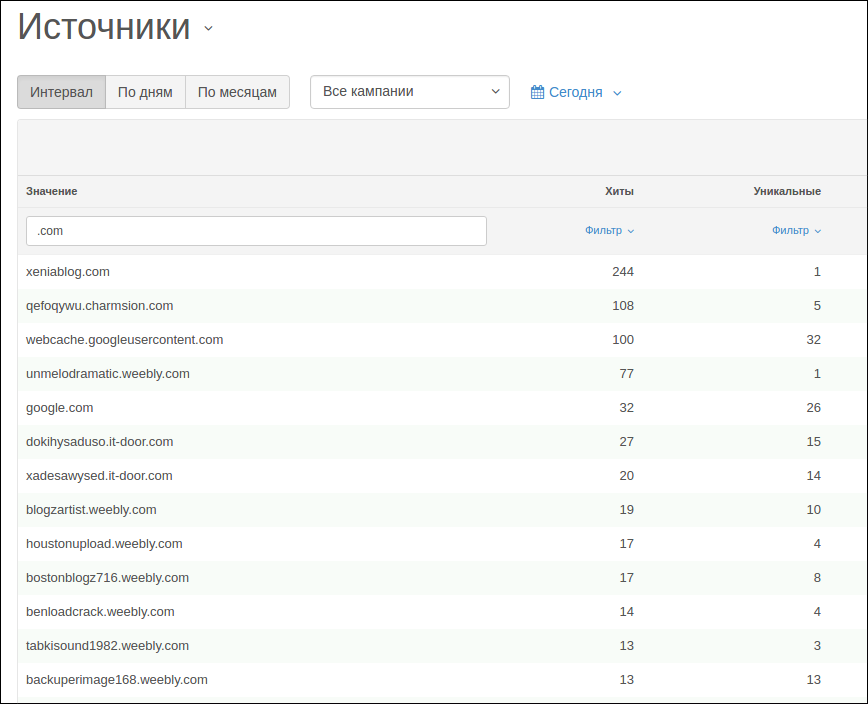Click bostonblogz716.weebly.com entry
The image size is (868, 704).
pyautogui.click(x=107, y=578)
